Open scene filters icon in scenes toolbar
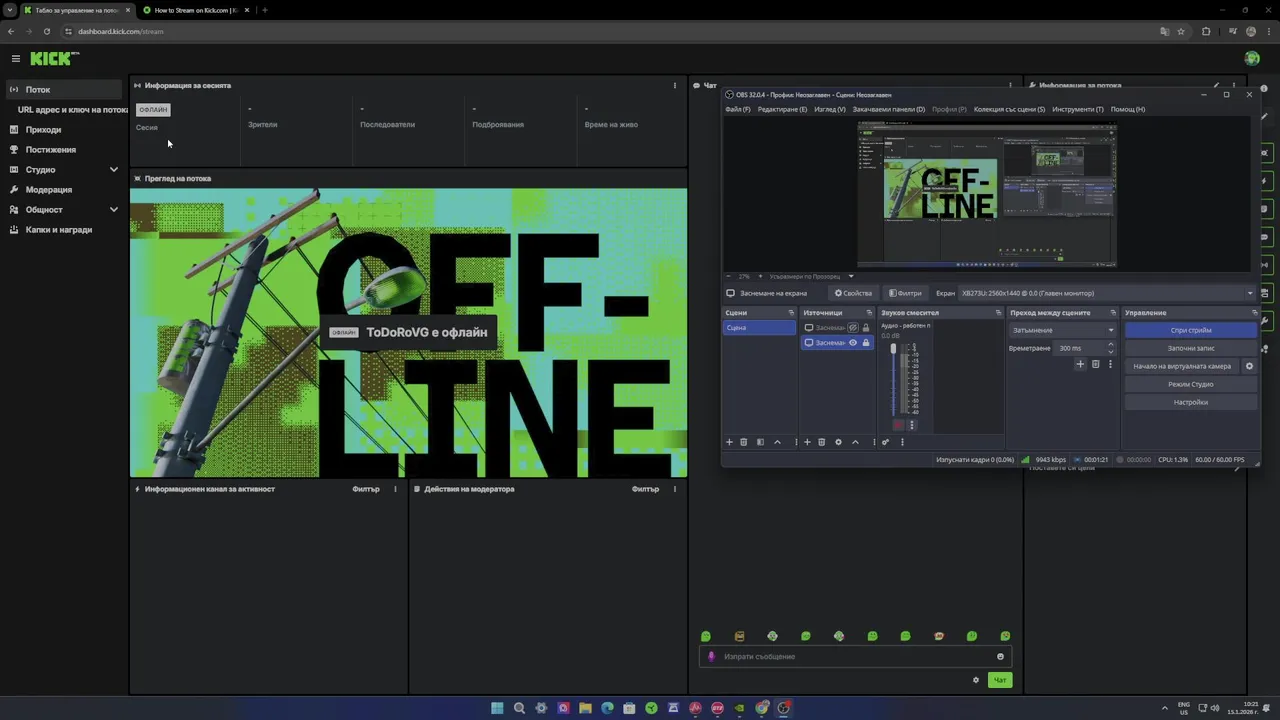The image size is (1280, 720). (760, 442)
